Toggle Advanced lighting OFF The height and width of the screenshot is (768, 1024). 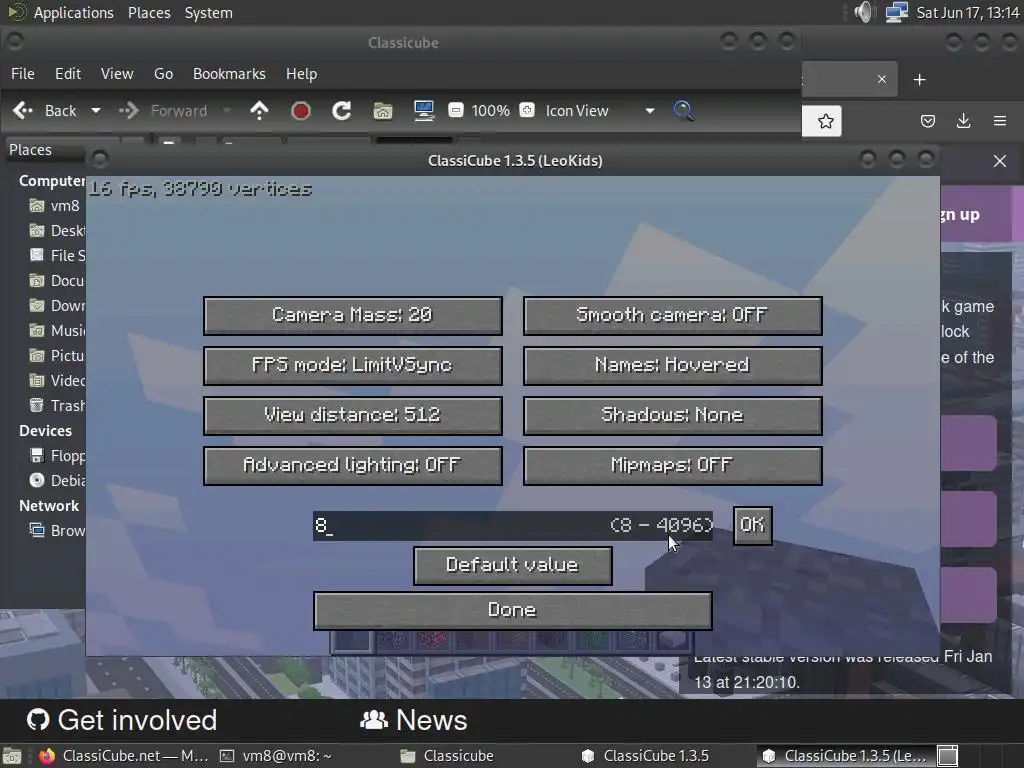click(353, 466)
